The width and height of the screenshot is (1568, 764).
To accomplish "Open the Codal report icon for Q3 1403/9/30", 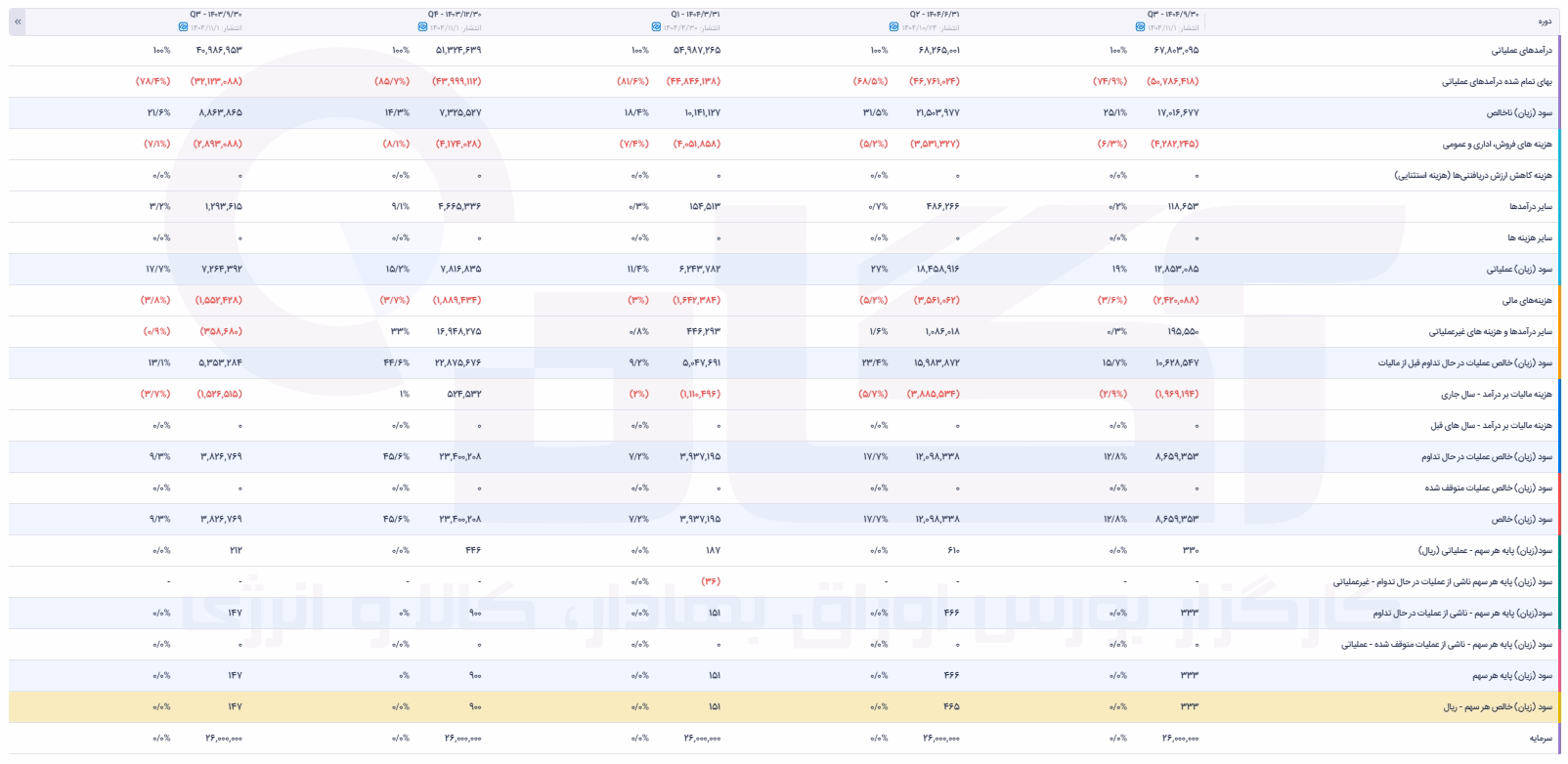I will point(183,27).
